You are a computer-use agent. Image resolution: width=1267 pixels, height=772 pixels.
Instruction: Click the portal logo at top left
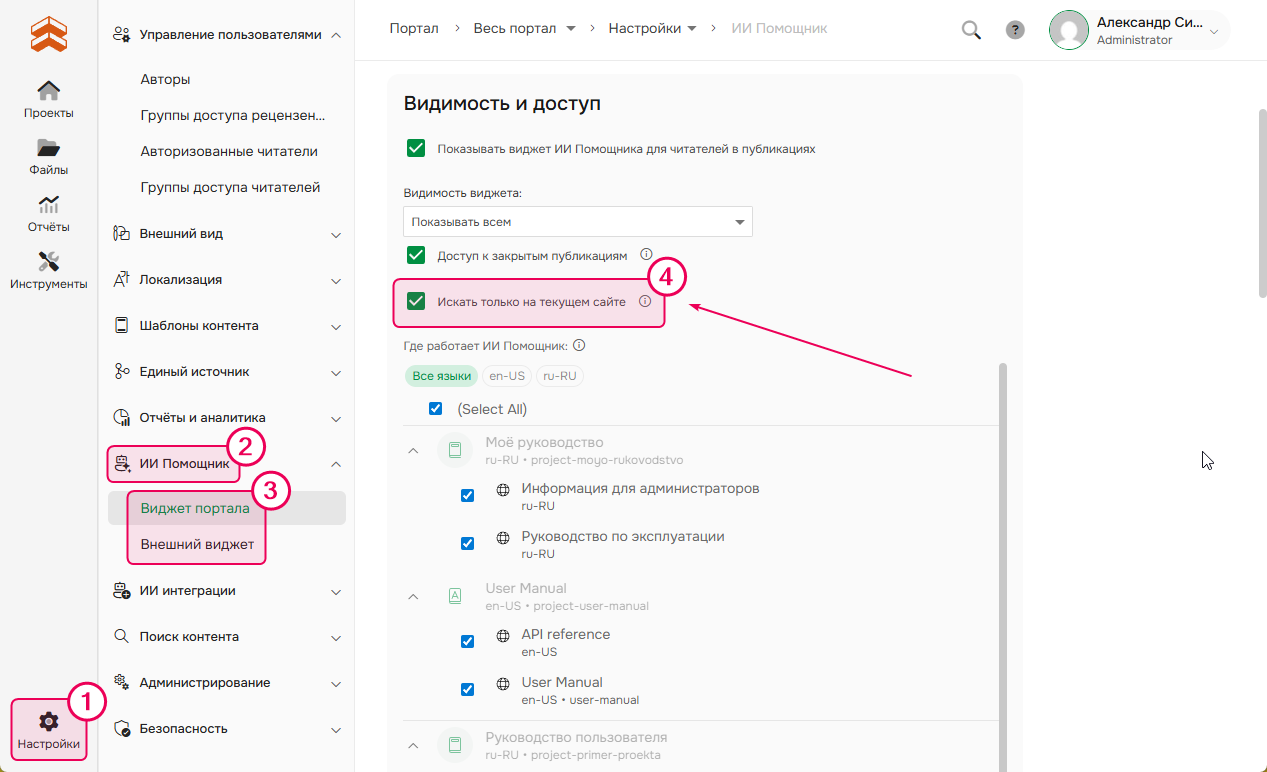(x=49, y=34)
